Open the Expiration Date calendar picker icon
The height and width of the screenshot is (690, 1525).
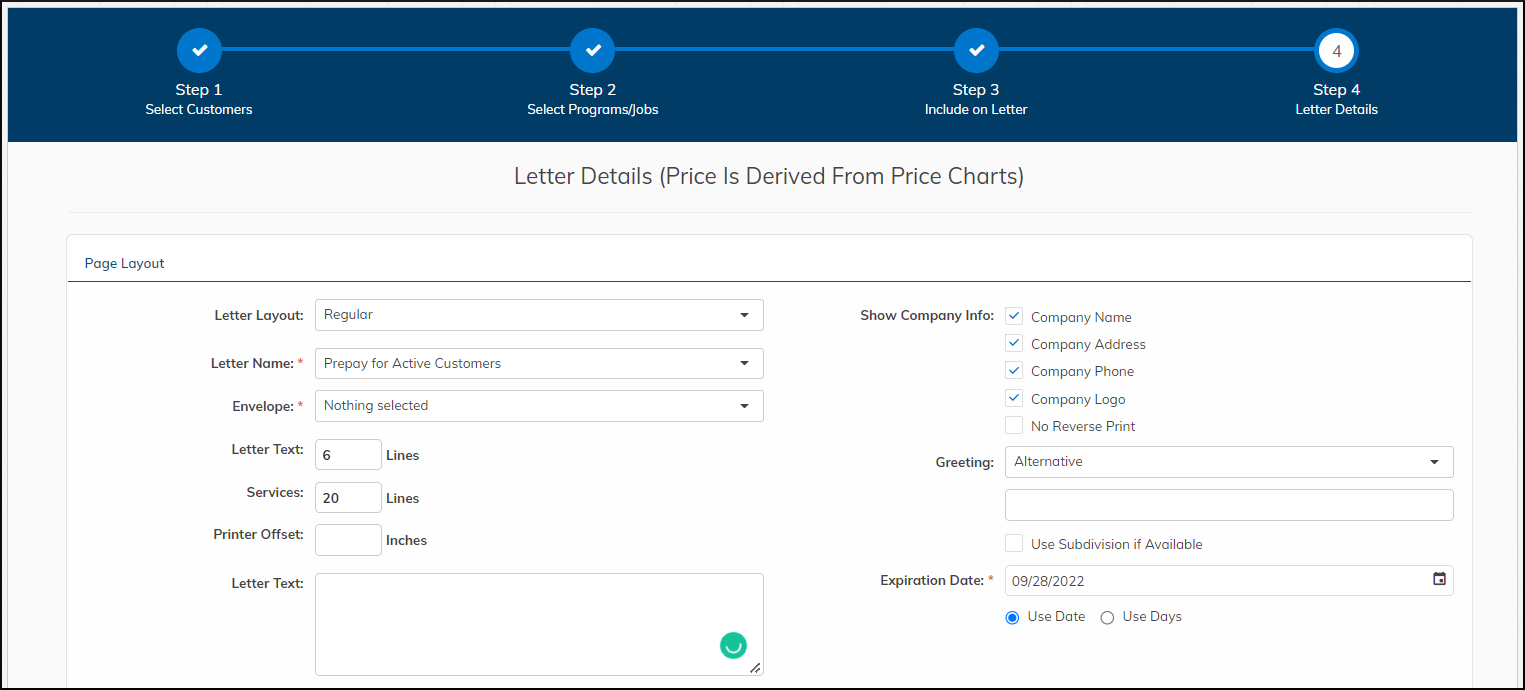[x=1439, y=579]
